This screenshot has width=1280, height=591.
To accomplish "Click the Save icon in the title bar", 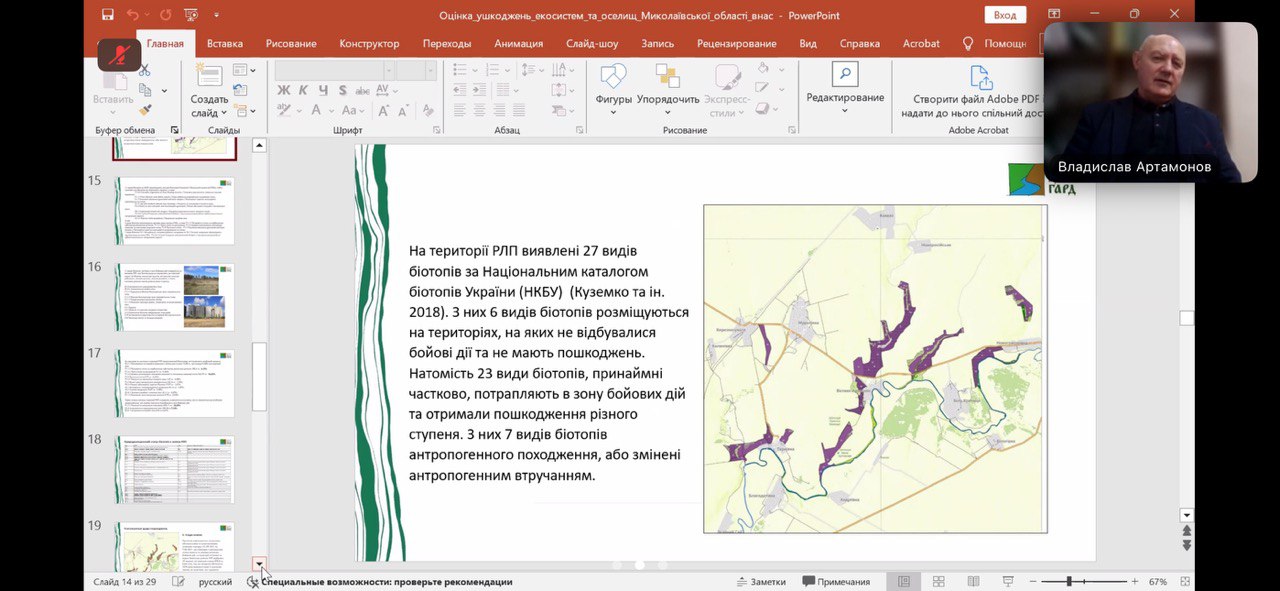I will coord(107,15).
